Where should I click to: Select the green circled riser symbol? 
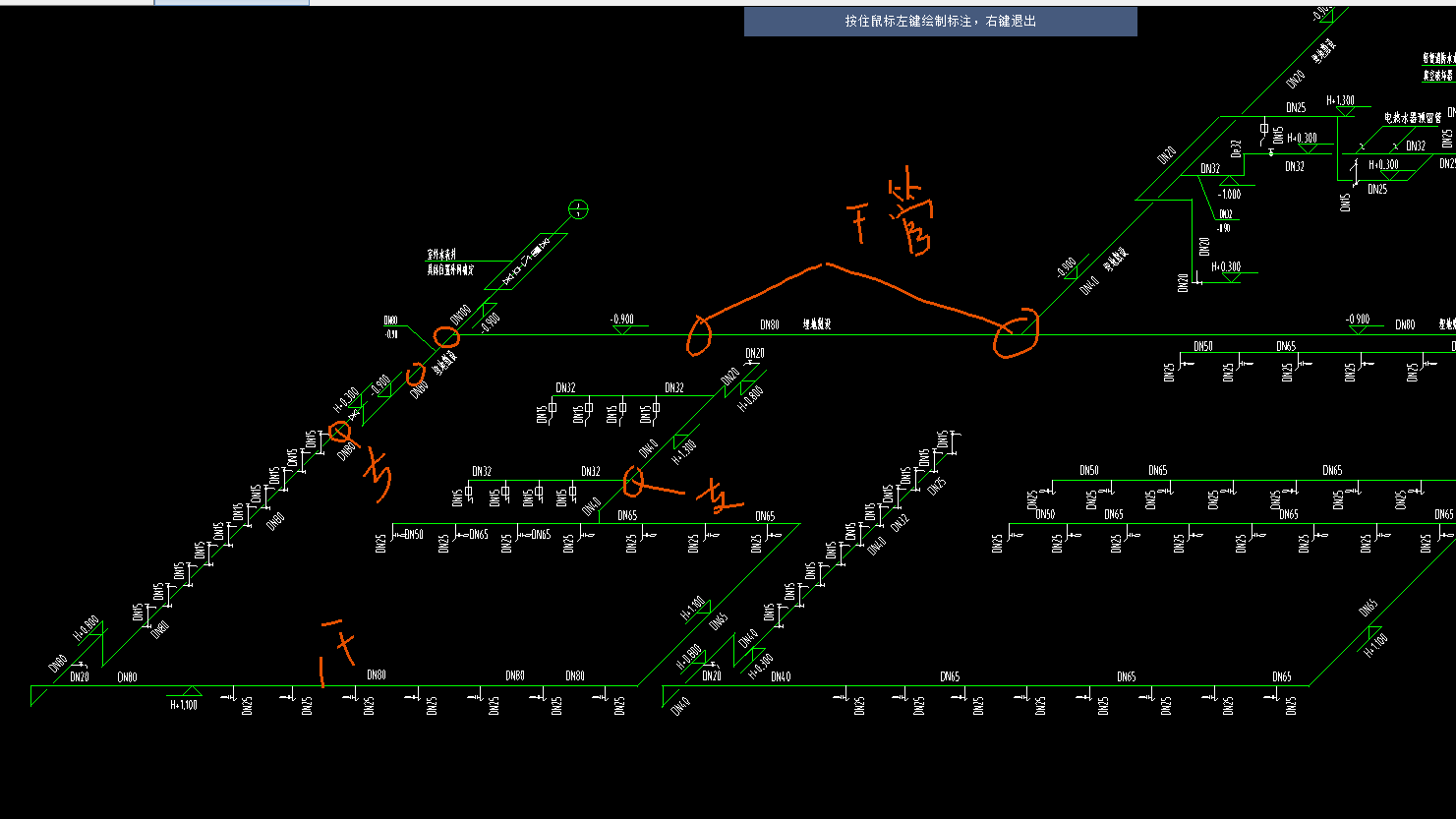tap(579, 209)
